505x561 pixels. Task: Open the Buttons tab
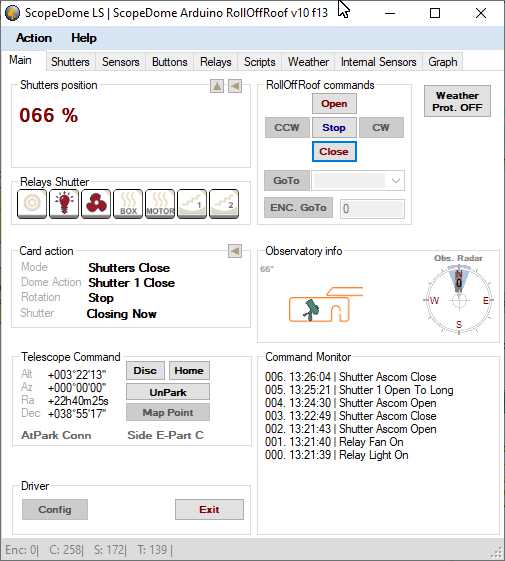[x=170, y=62]
